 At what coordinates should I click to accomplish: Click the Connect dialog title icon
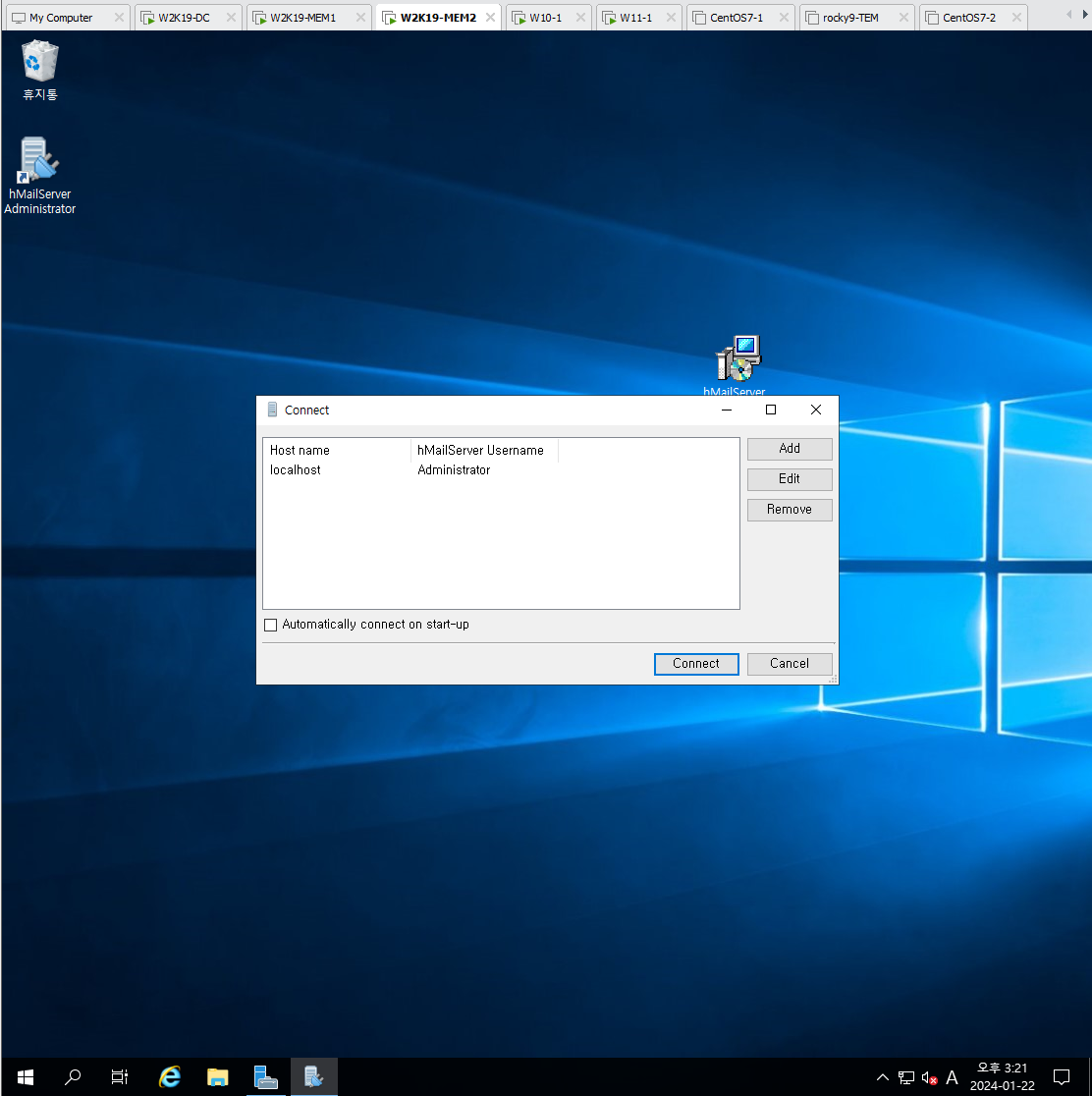coord(273,410)
